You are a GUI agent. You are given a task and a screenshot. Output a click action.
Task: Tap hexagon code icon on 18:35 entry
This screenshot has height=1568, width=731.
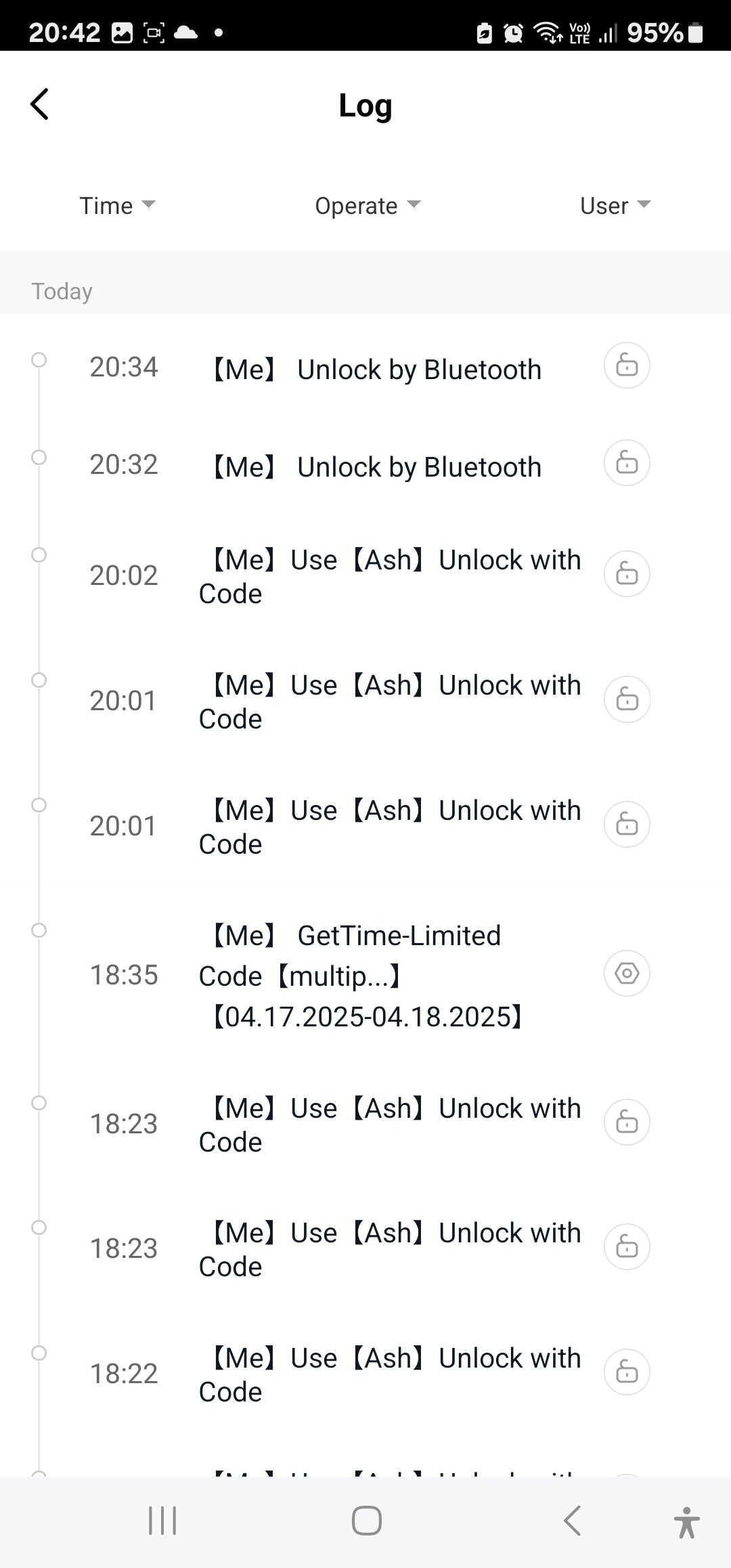click(627, 974)
